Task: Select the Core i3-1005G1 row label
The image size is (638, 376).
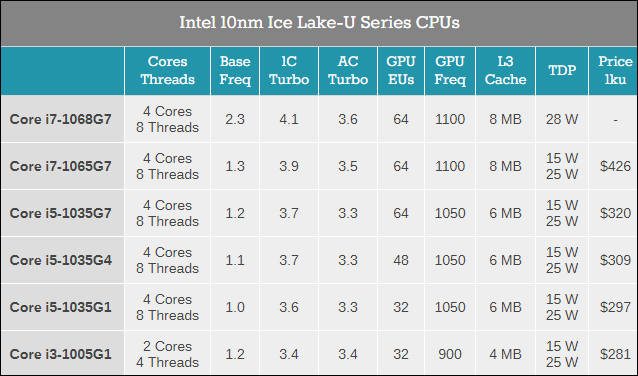Action: tap(61, 354)
